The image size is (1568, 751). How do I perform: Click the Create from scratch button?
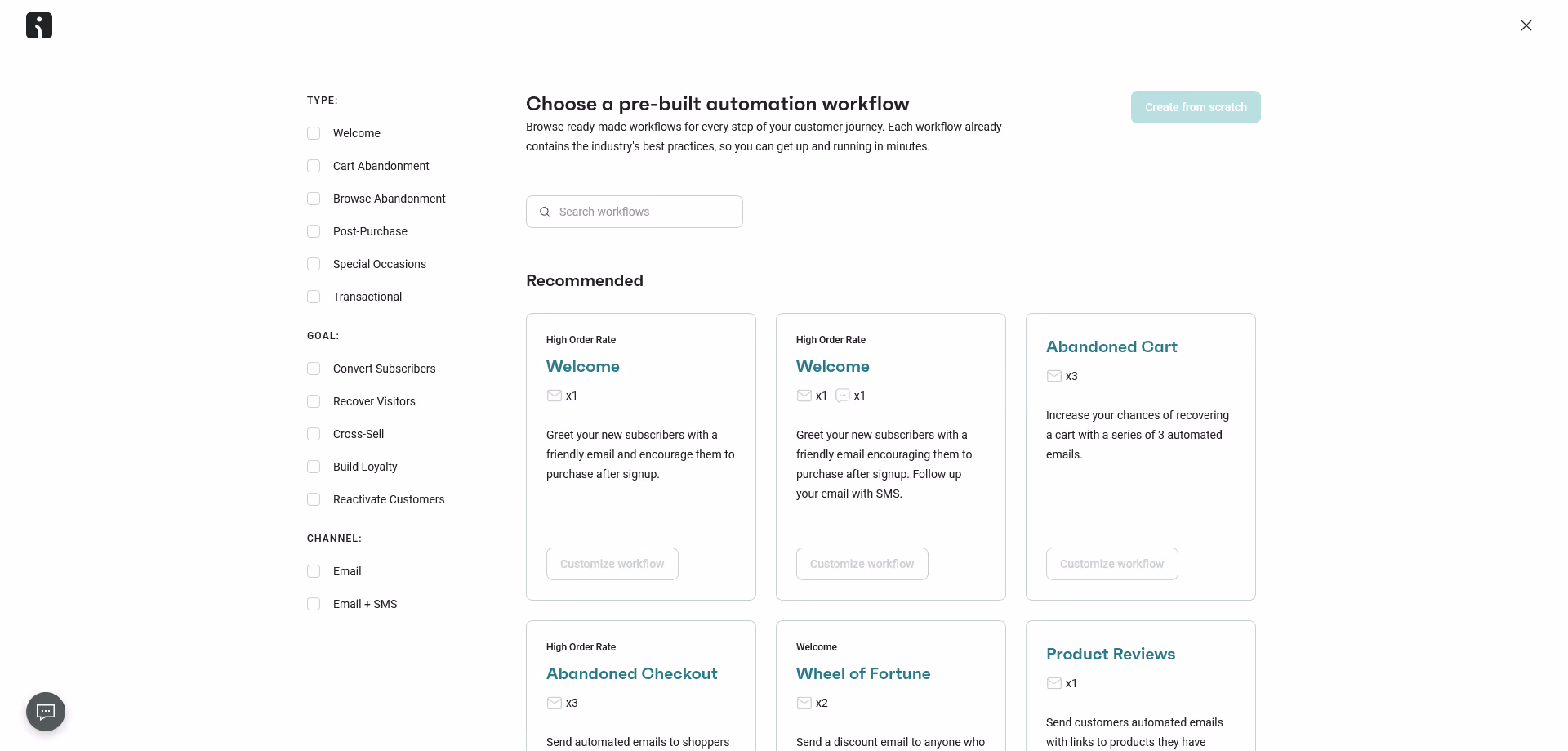(1196, 107)
